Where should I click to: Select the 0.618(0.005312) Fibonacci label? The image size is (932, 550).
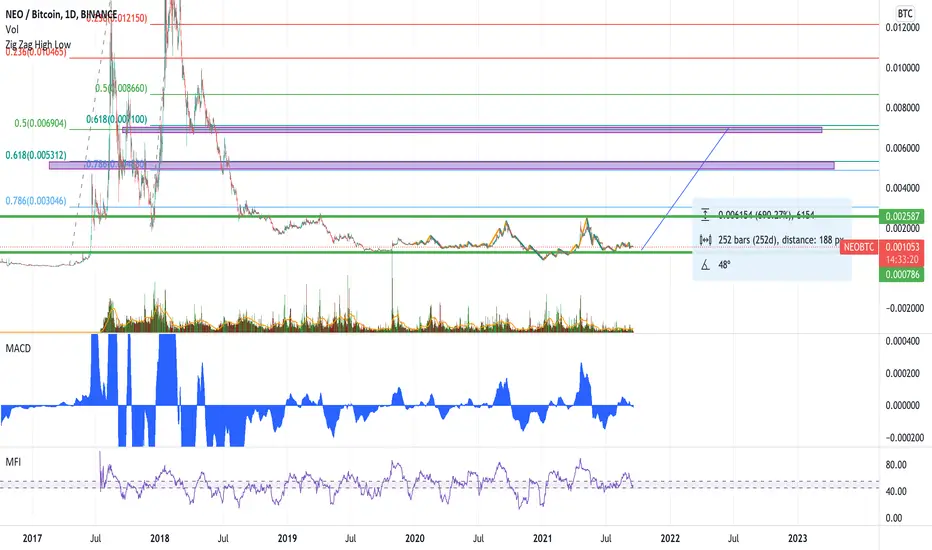[x=36, y=155]
